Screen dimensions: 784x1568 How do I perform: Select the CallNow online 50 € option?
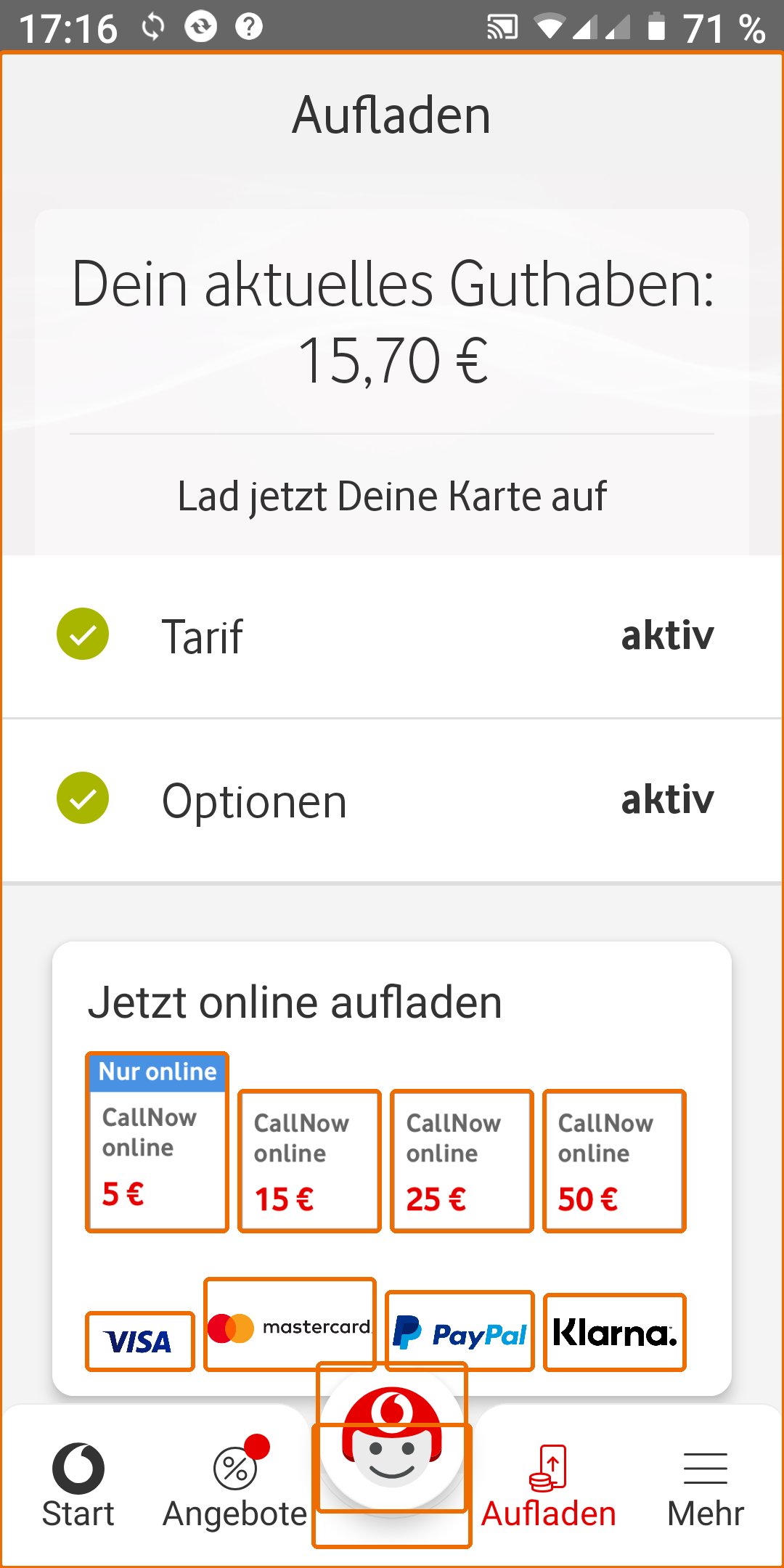click(614, 1161)
